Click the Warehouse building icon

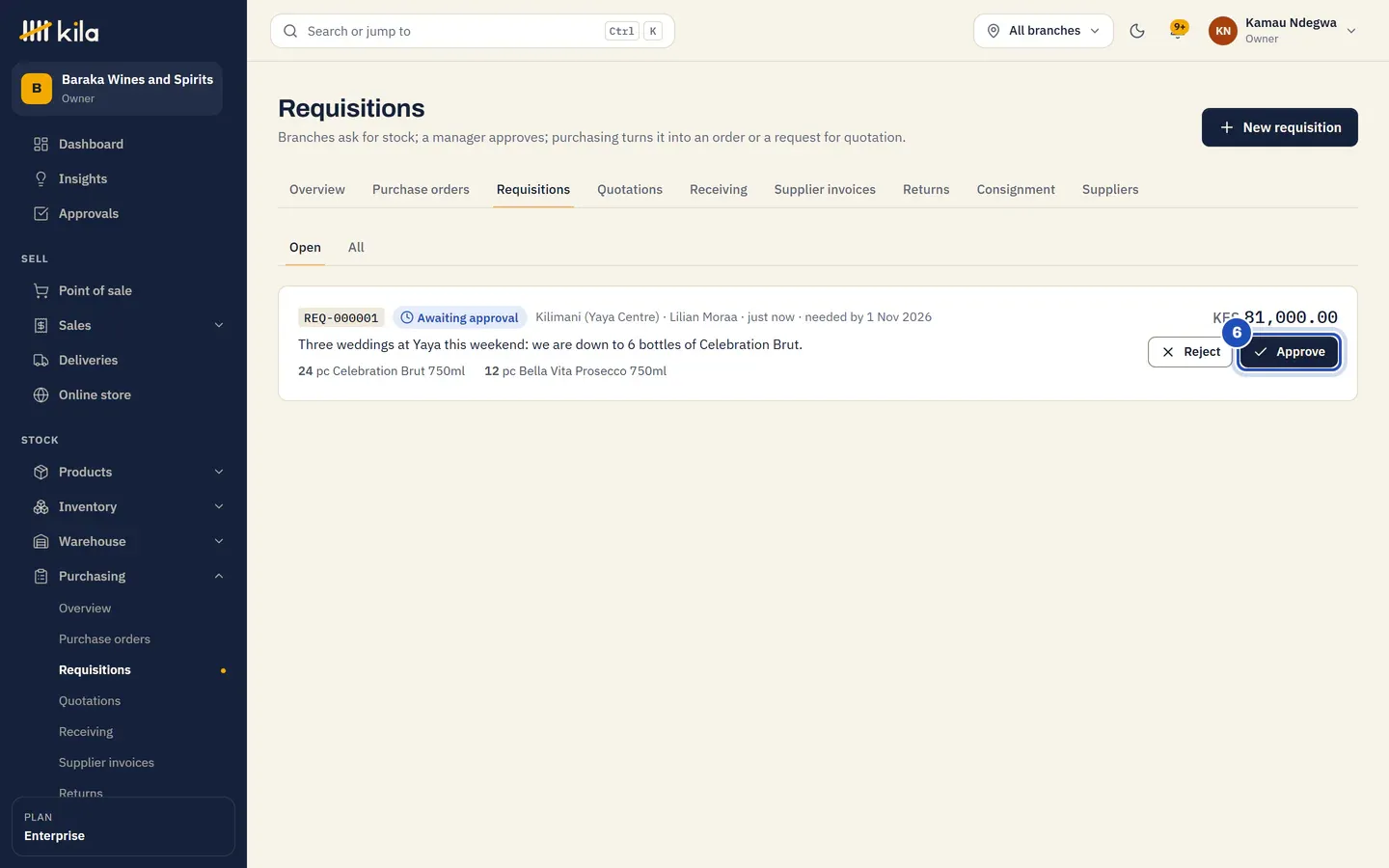pos(41,542)
